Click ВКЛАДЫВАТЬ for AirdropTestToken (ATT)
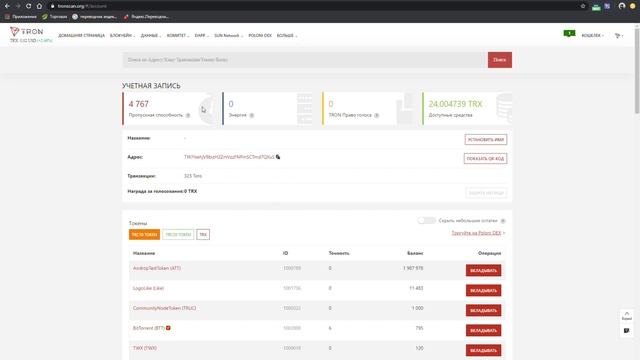 483,271
